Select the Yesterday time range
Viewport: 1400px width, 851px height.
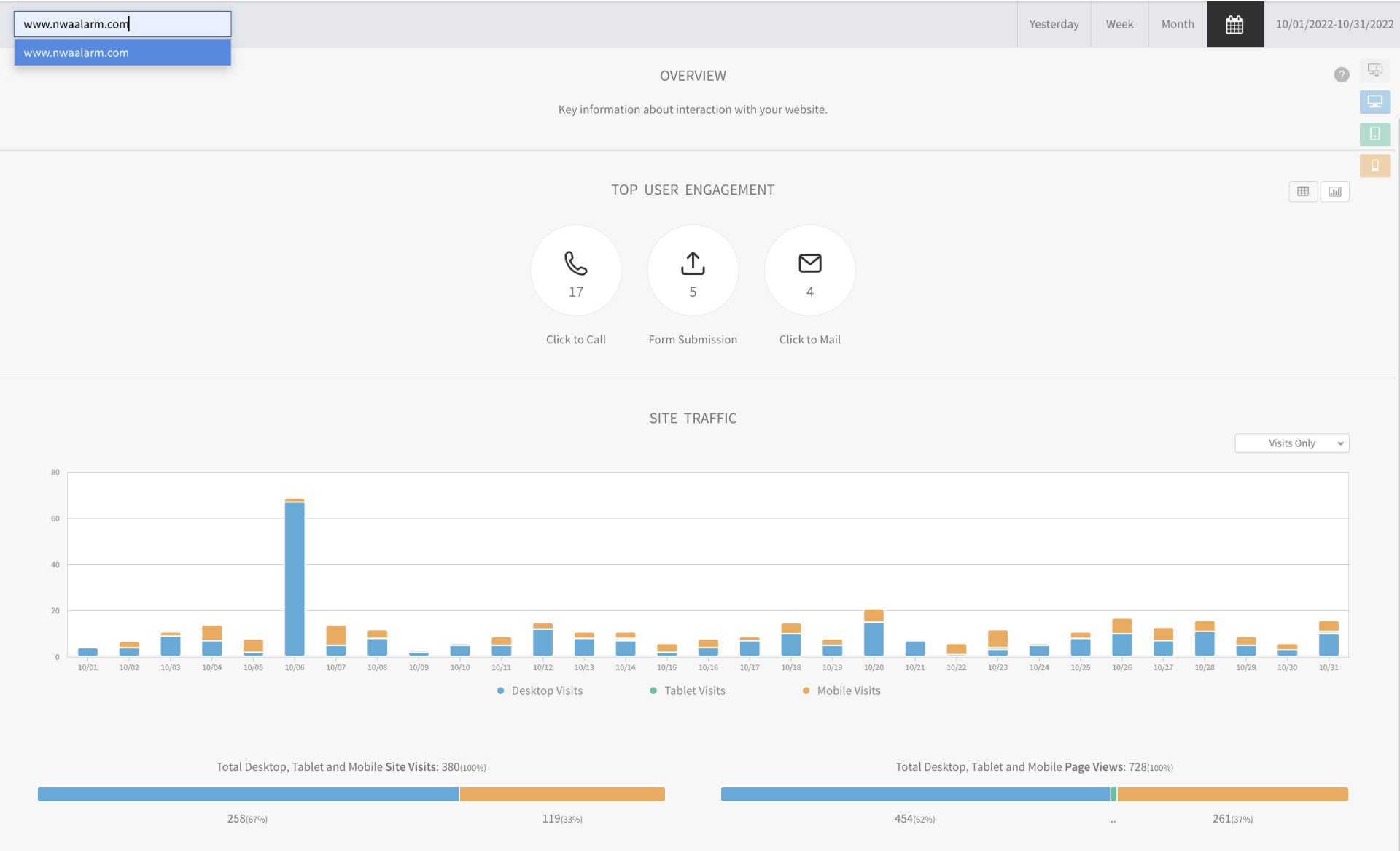(x=1054, y=24)
